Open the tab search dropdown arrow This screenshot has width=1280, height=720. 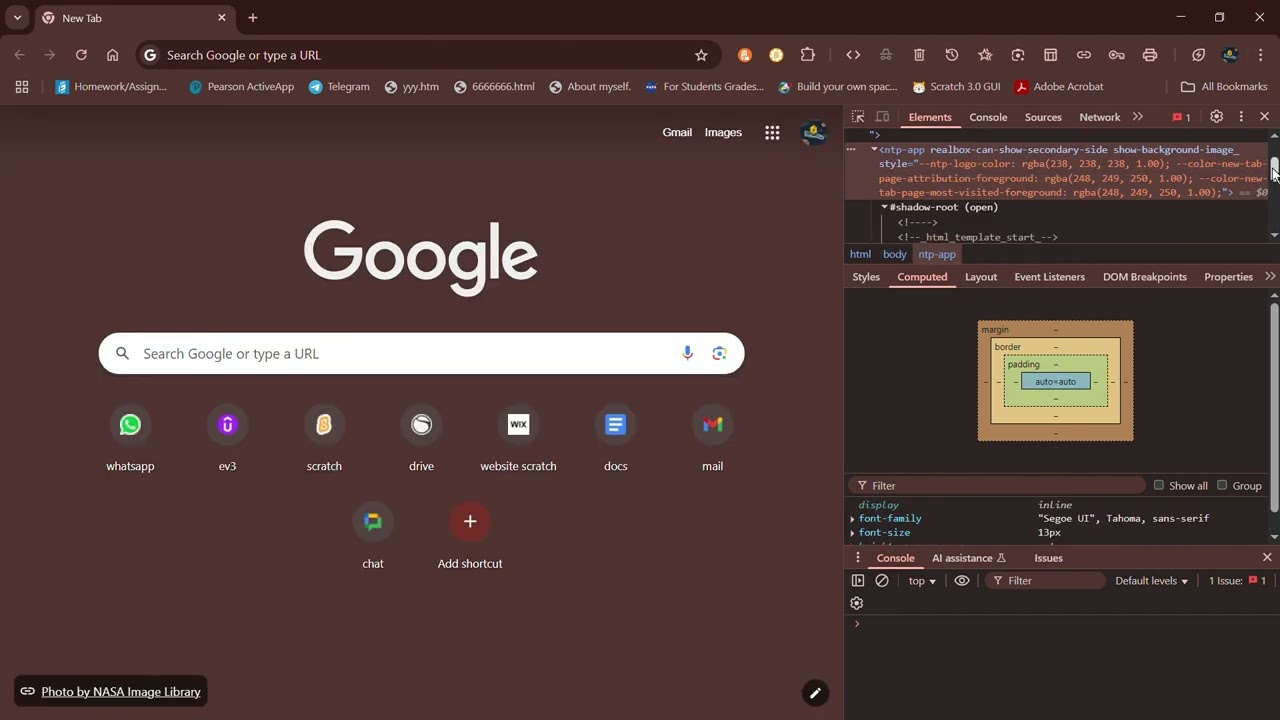[x=17, y=18]
